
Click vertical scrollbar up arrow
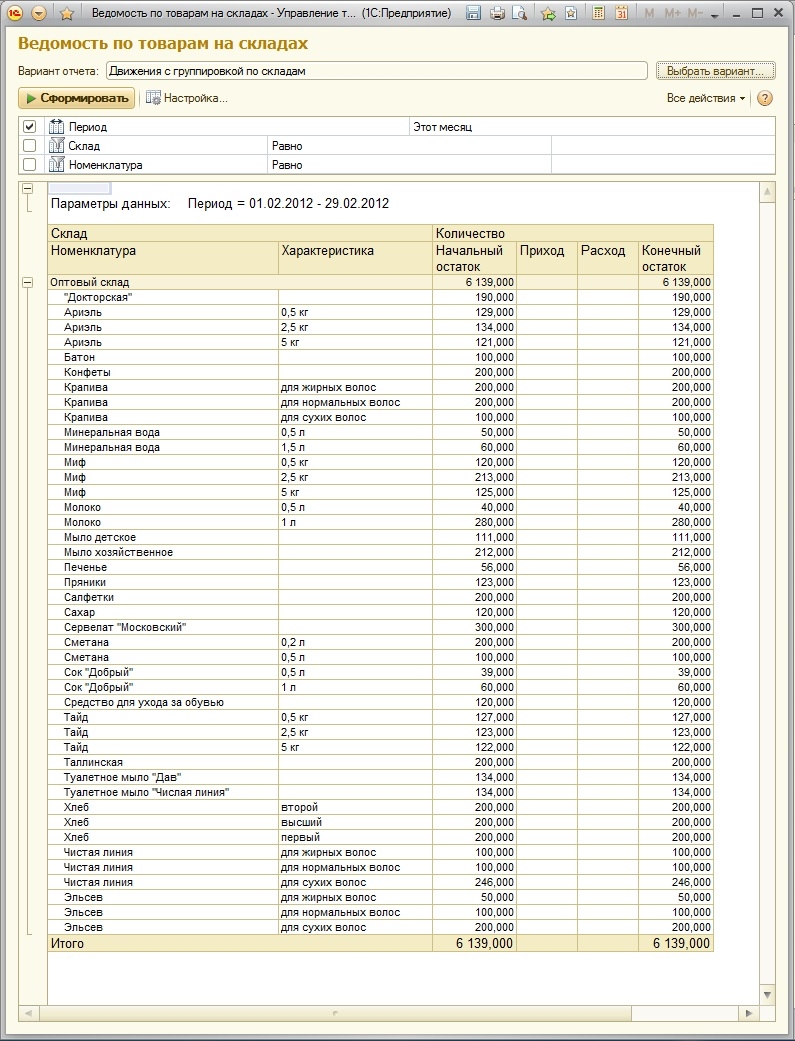767,193
